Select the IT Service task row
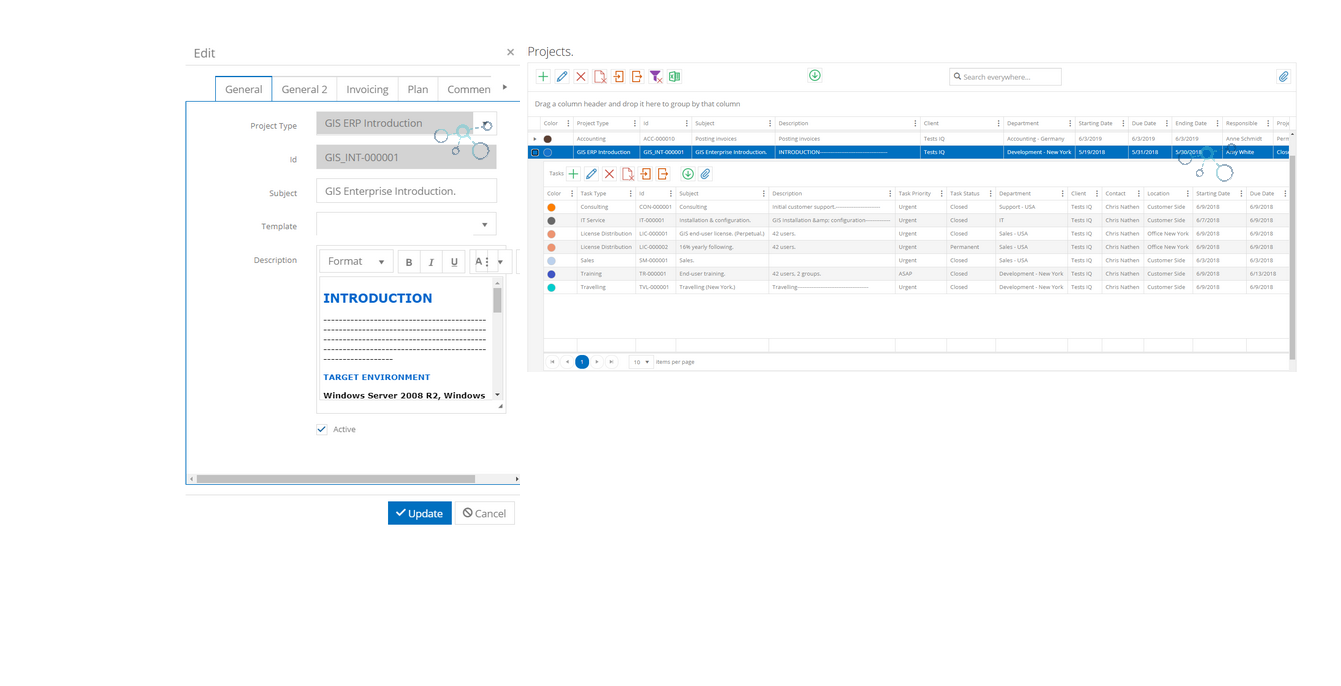 pyautogui.click(x=916, y=220)
